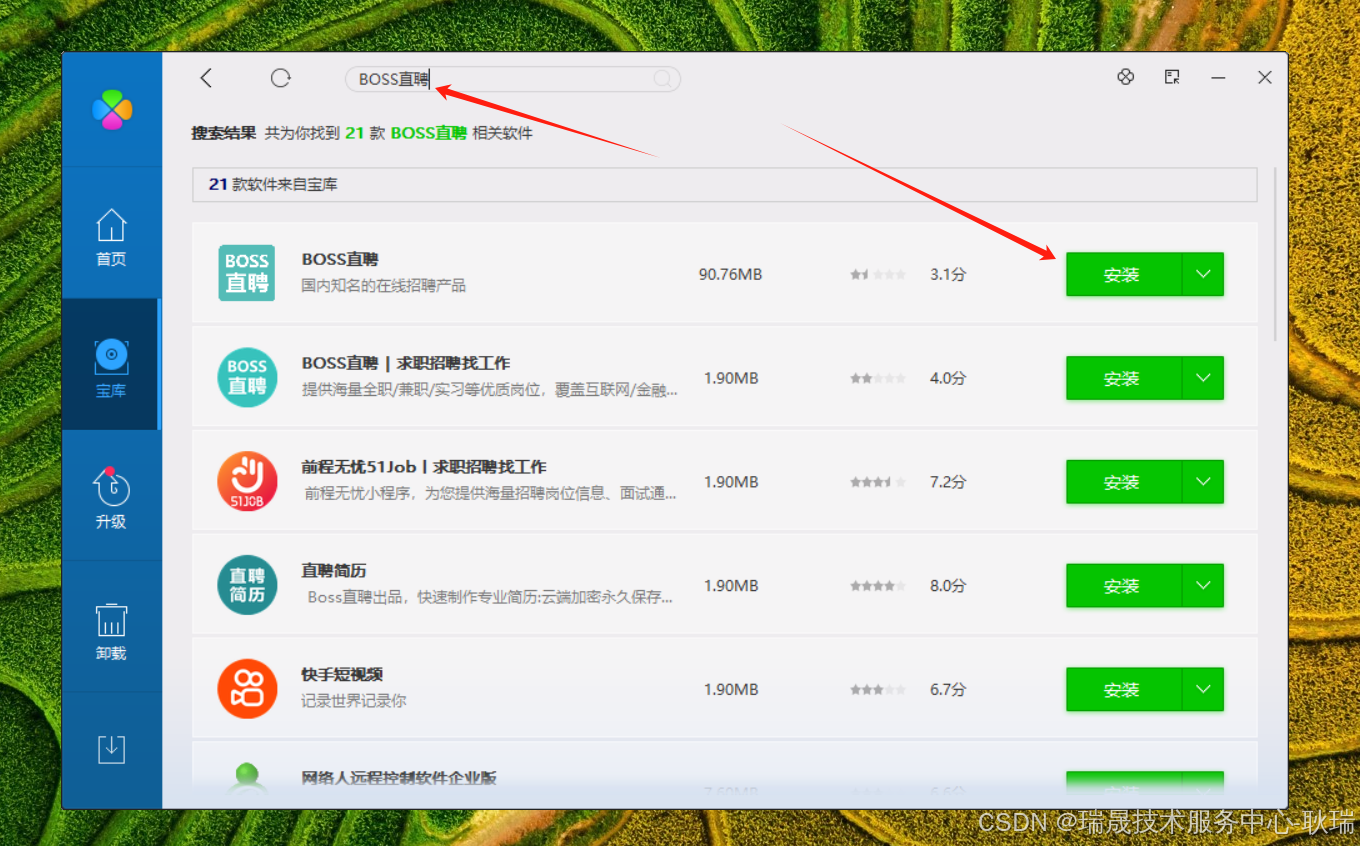1360x846 pixels.
Task: Refresh the search results page
Action: pyautogui.click(x=281, y=78)
